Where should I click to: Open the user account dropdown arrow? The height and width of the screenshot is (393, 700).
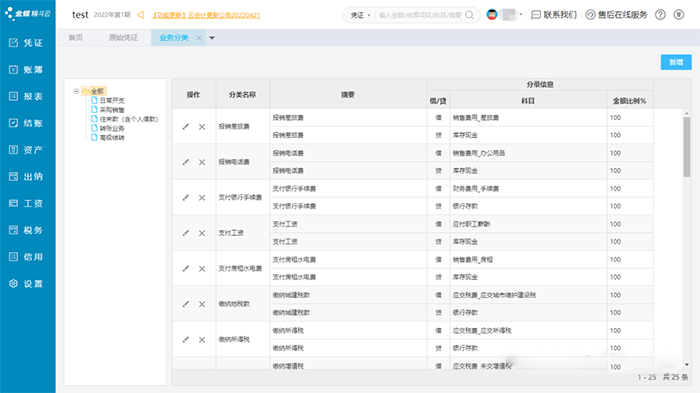pos(521,15)
